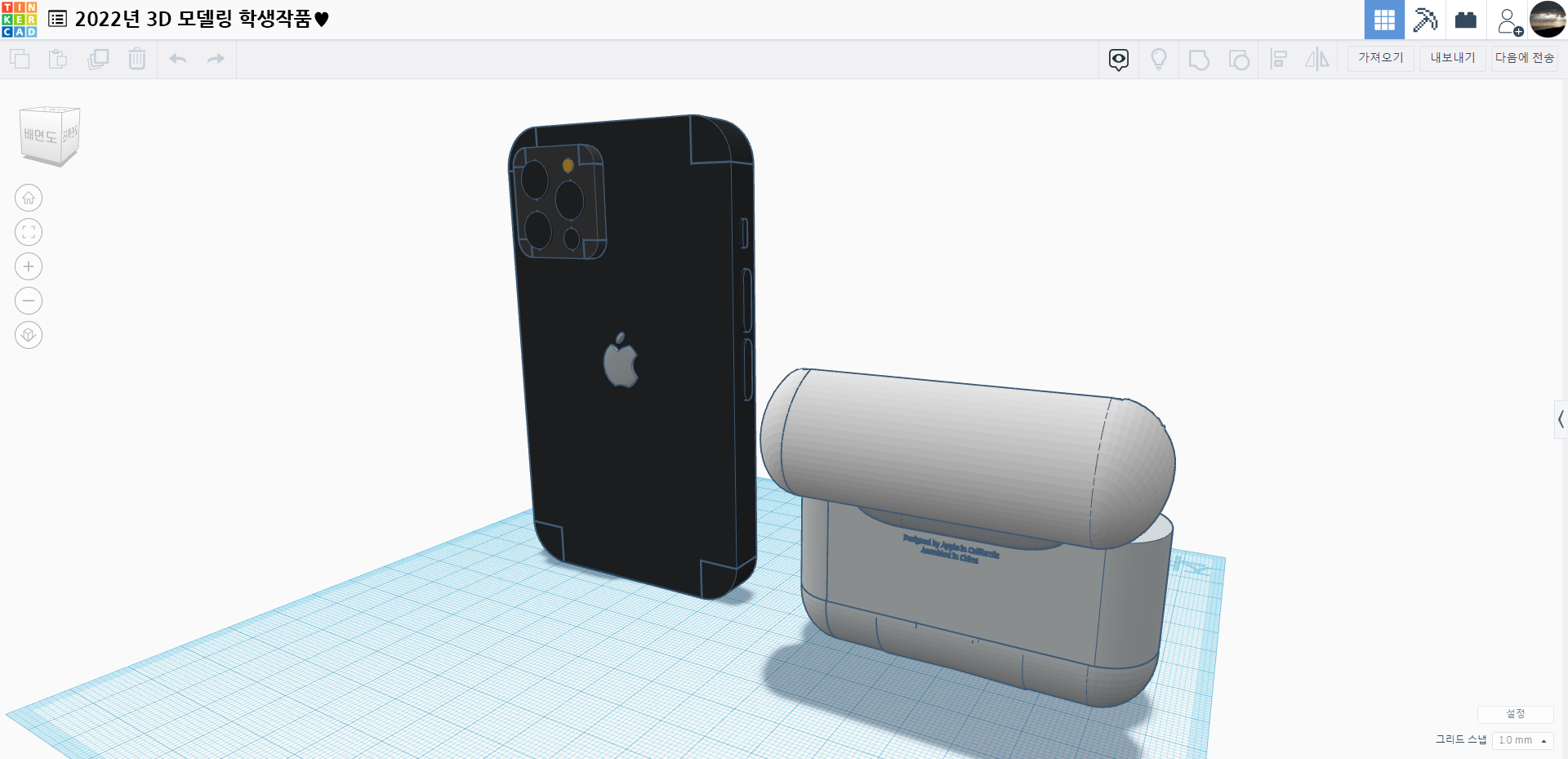Viewport: 1568px width, 759px height.
Task: Open the Blocks pickaxe mode
Action: (1425, 20)
